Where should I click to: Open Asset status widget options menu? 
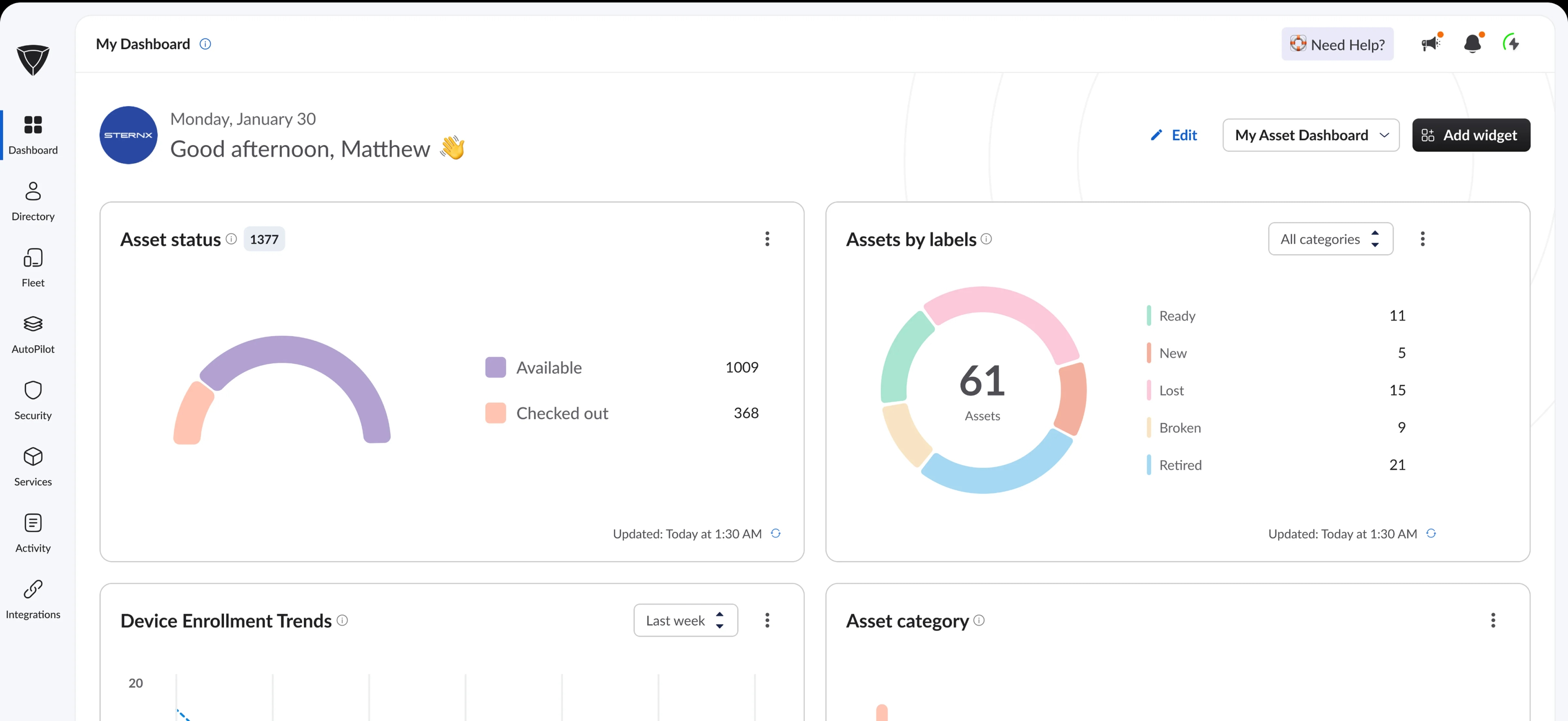click(x=768, y=239)
